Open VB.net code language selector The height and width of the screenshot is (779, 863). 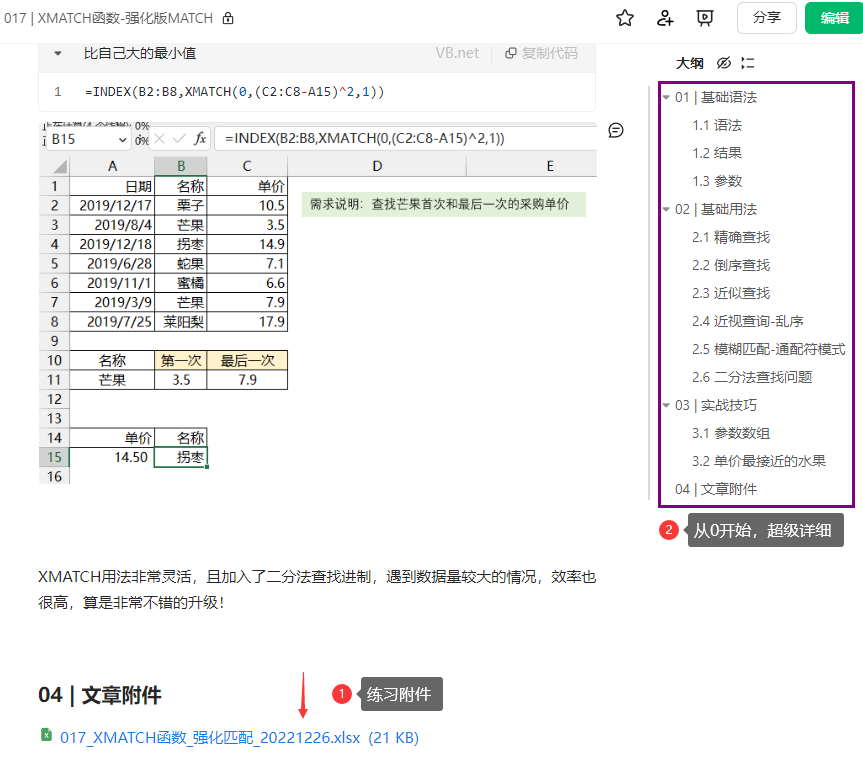click(x=457, y=54)
